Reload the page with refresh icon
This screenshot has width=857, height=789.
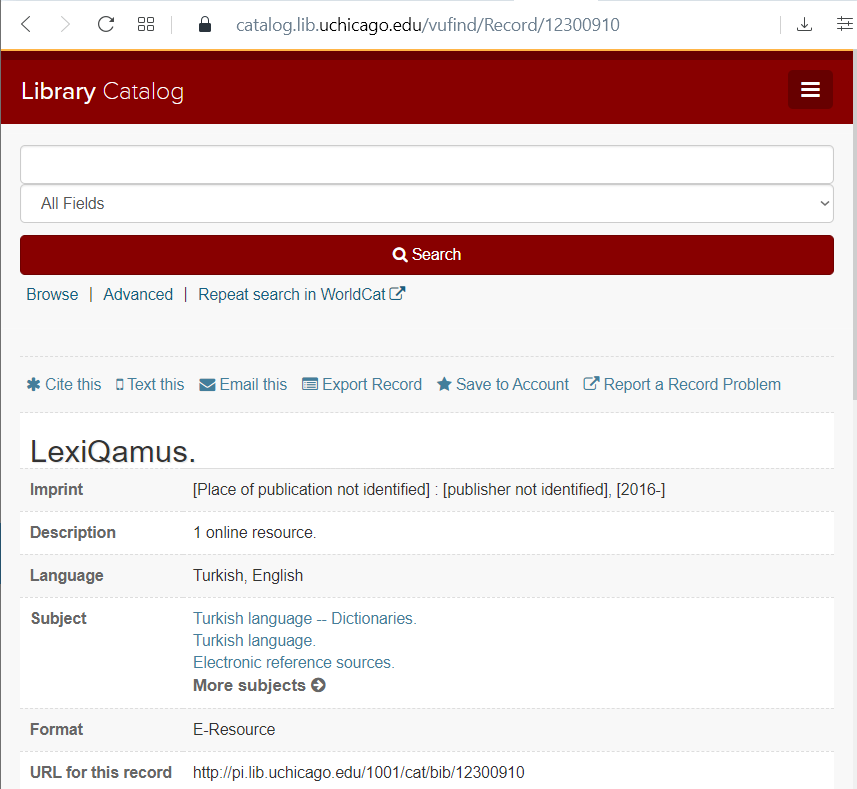pyautogui.click(x=105, y=24)
